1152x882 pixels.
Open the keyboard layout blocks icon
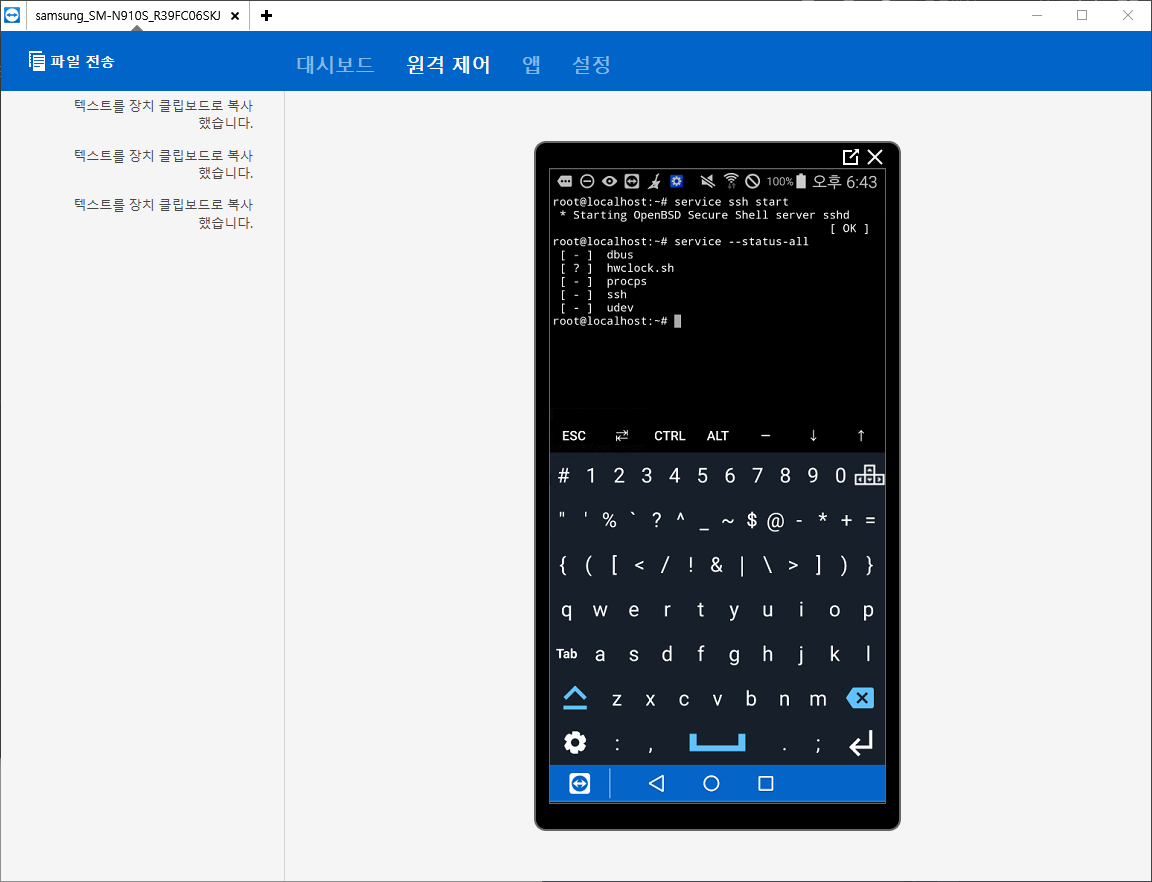coord(870,475)
